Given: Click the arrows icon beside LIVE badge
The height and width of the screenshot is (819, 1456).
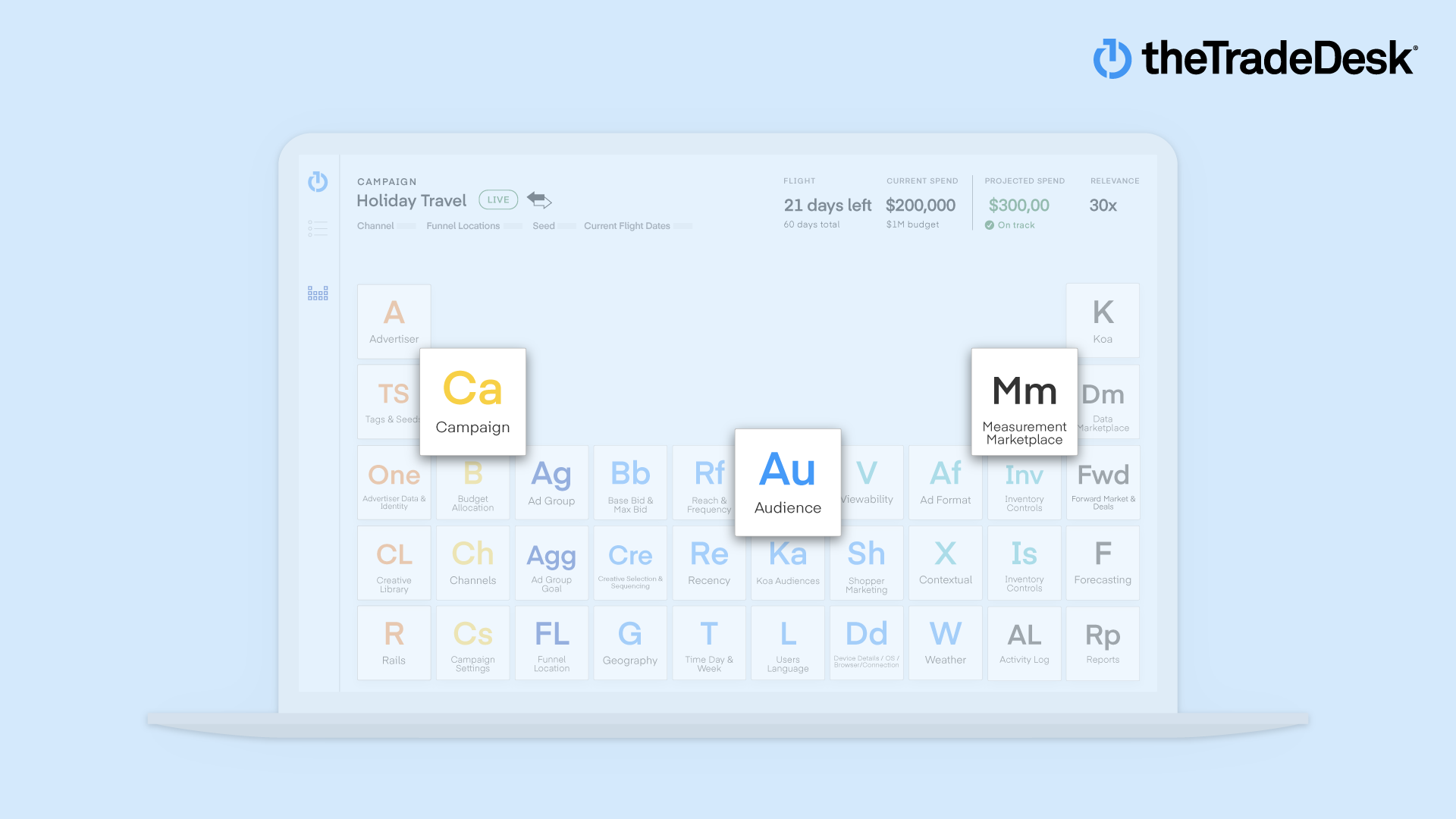Looking at the screenshot, I should click(x=539, y=199).
